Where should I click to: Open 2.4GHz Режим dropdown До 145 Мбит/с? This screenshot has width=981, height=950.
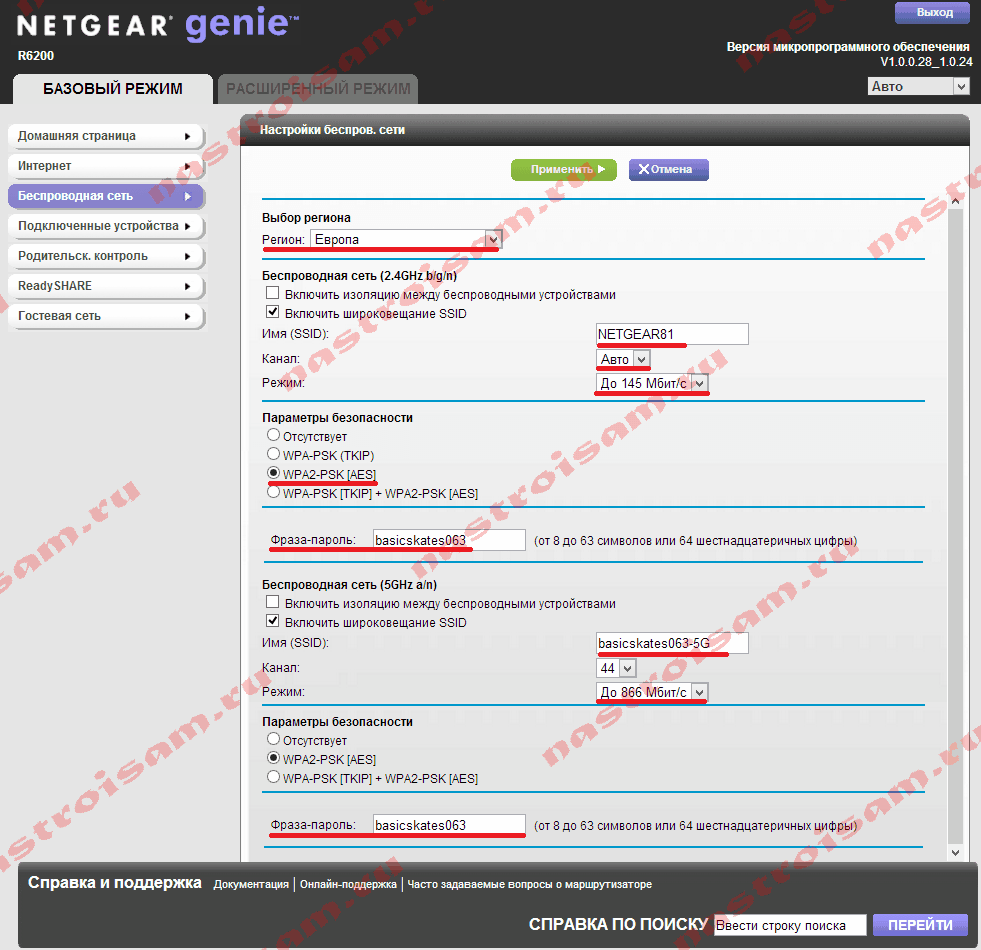(653, 383)
